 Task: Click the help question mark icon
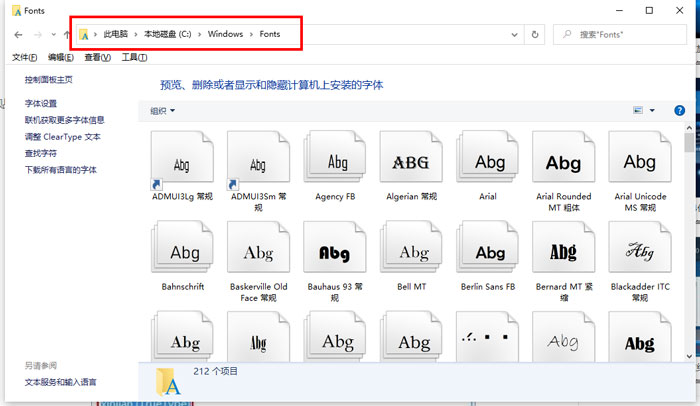680,110
